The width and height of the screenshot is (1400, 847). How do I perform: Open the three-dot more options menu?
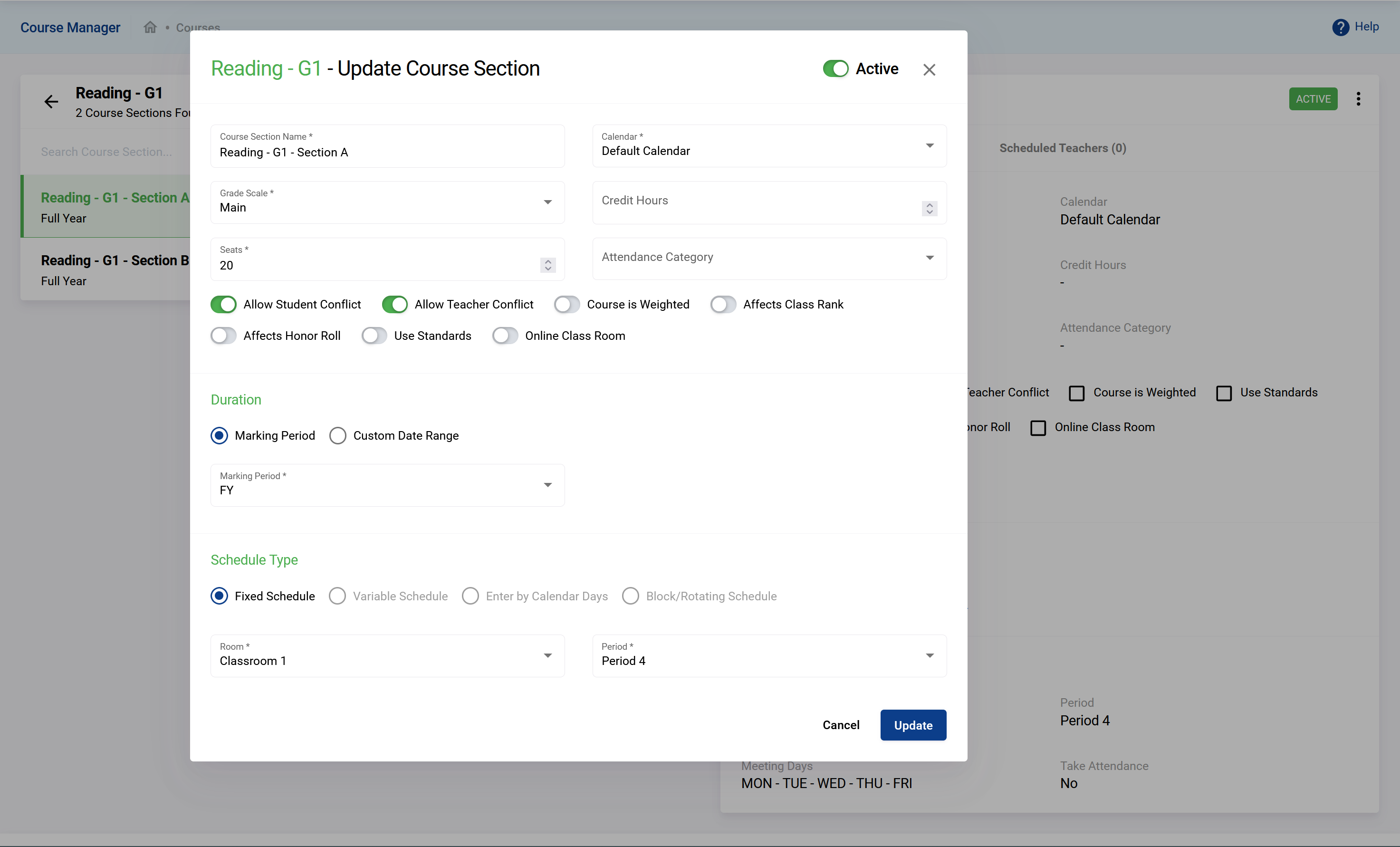(x=1358, y=99)
